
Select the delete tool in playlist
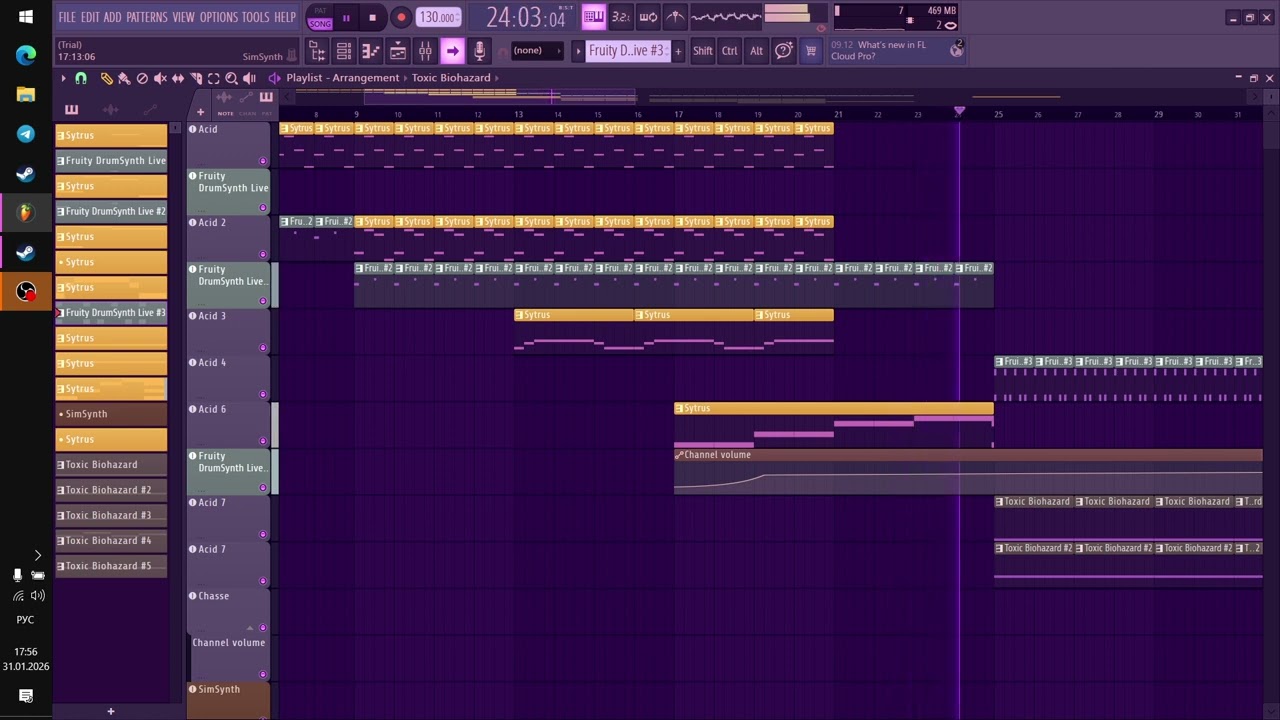click(142, 78)
